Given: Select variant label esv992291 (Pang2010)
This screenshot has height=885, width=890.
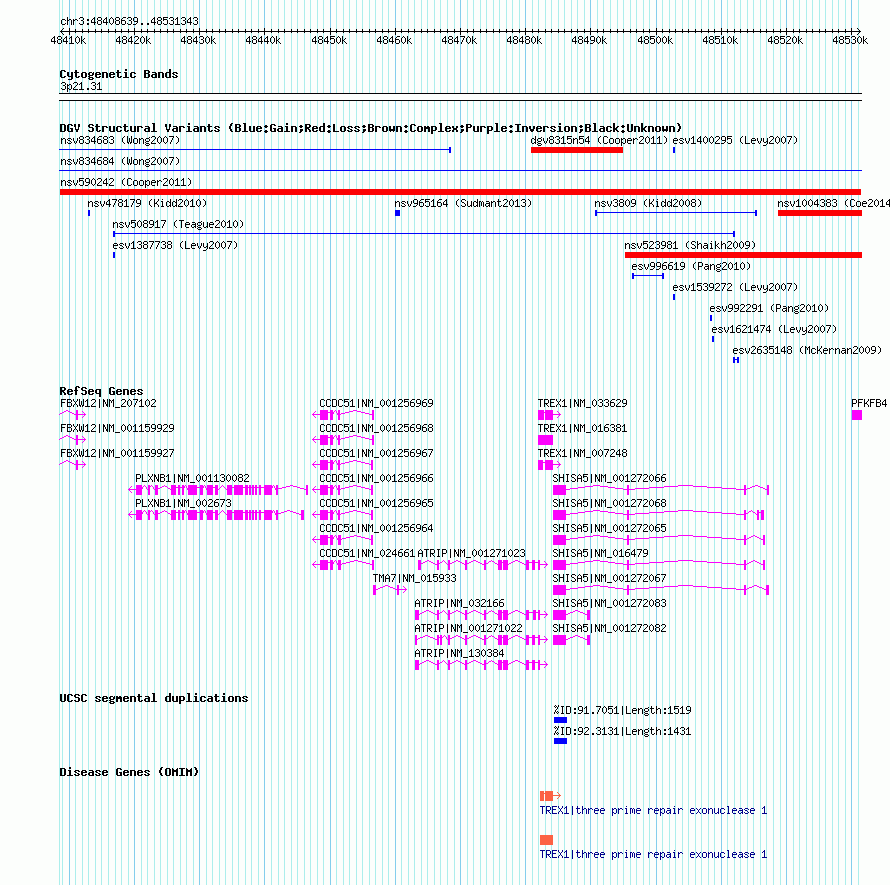Looking at the screenshot, I should pos(769,308).
